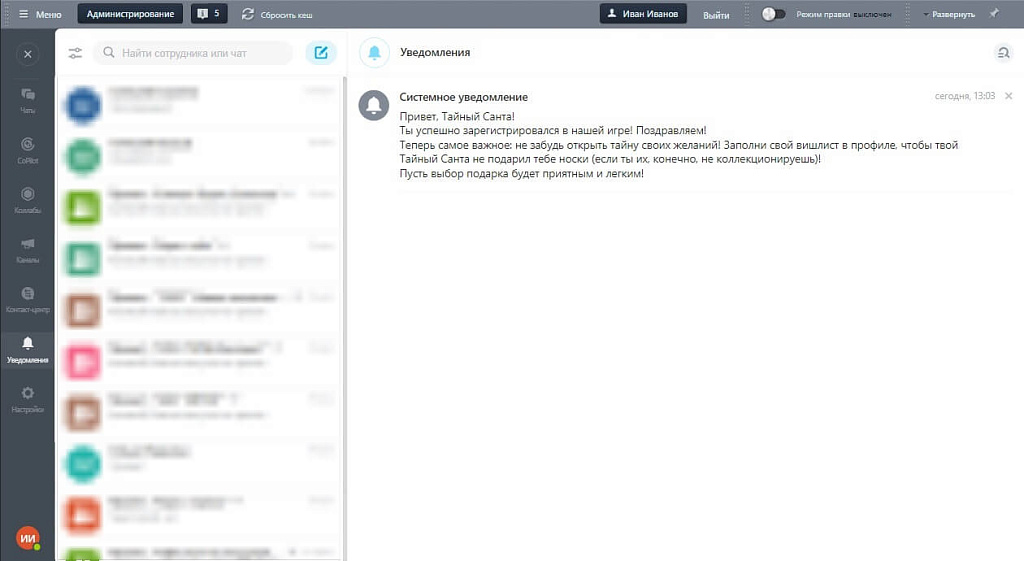Screen dimensions: 1024x561
Task: Click the search field Найти сотрудника или чат
Action: pos(195,53)
